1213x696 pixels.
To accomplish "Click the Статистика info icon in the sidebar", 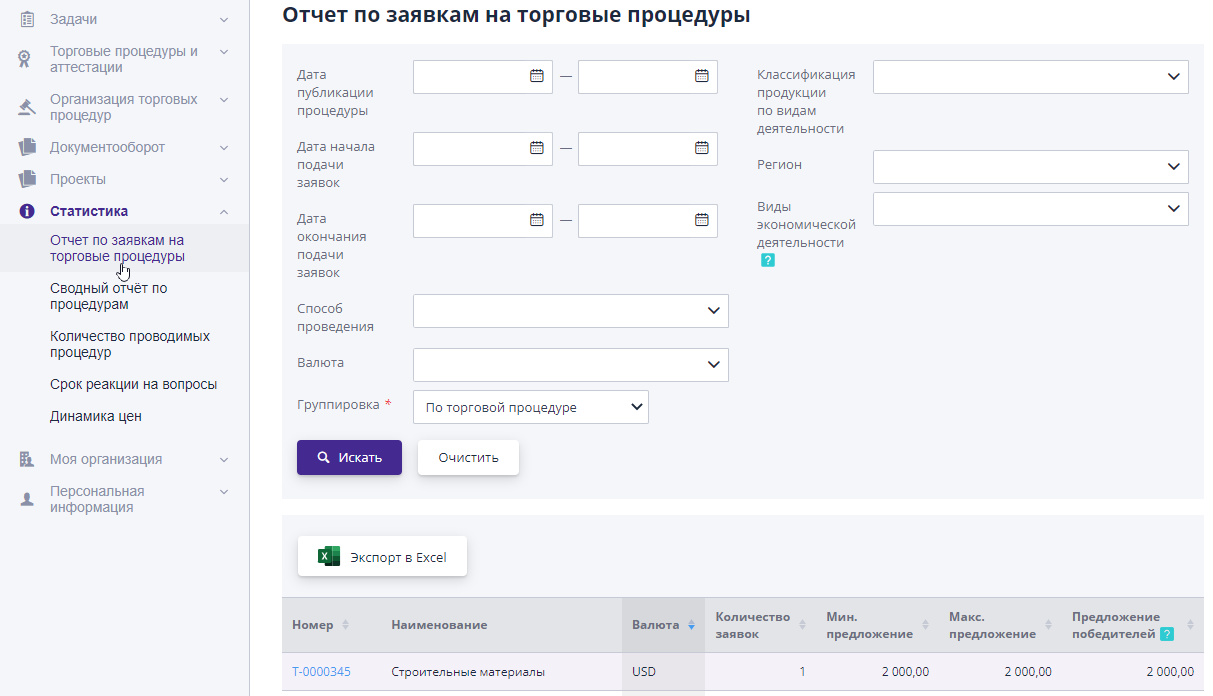I will [x=24, y=211].
